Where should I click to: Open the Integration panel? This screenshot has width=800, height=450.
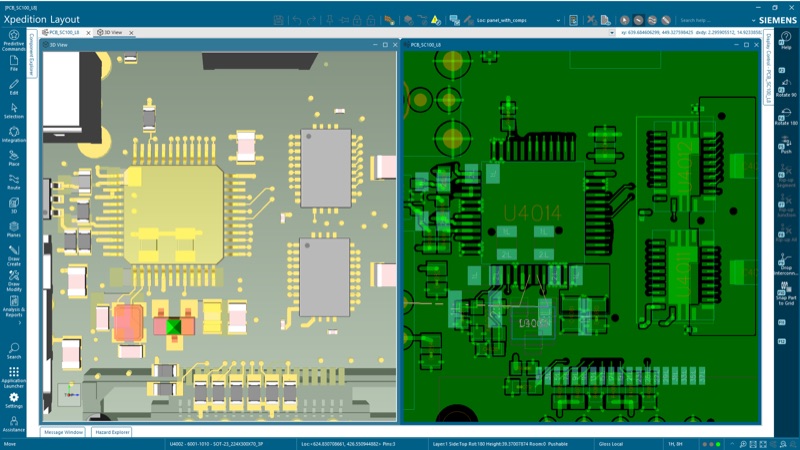pyautogui.click(x=14, y=135)
